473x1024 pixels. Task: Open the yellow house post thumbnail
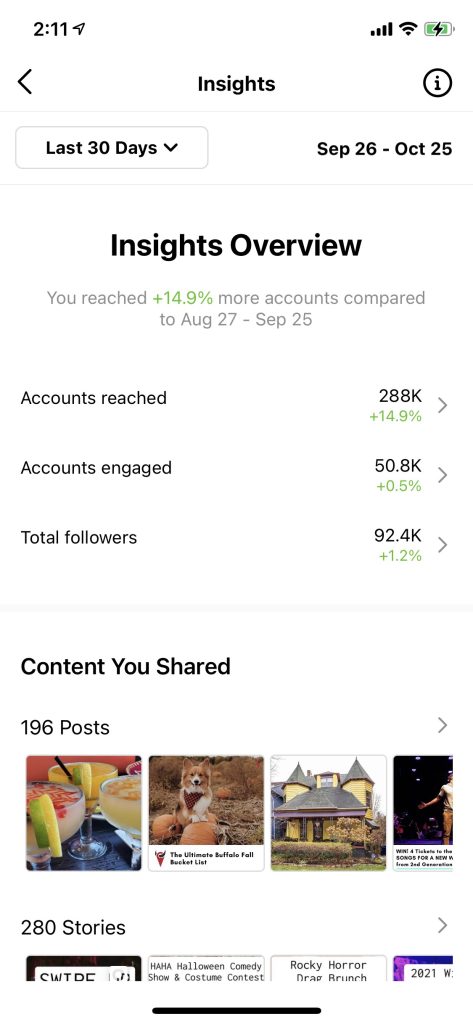click(x=329, y=813)
